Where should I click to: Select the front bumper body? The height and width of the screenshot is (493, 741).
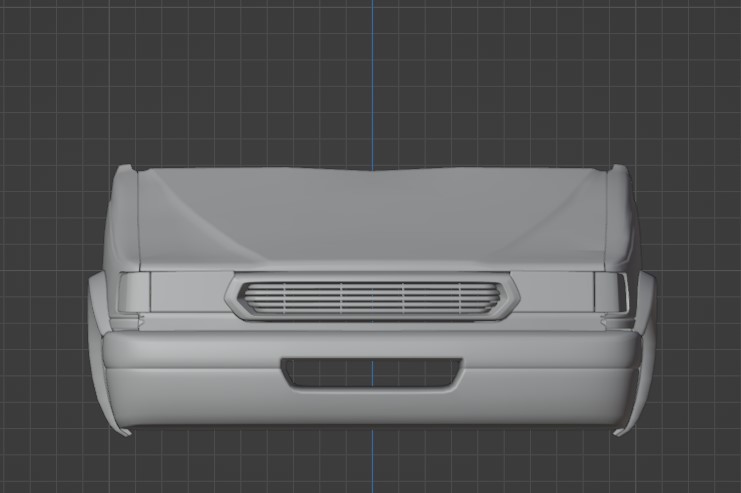[372, 378]
